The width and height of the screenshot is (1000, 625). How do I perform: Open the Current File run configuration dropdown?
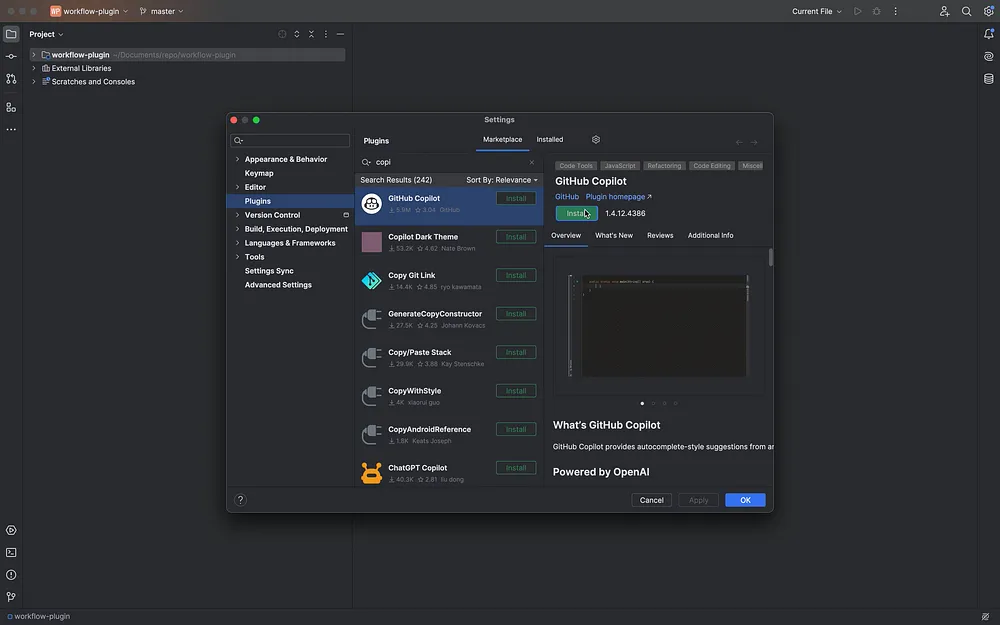(x=817, y=11)
